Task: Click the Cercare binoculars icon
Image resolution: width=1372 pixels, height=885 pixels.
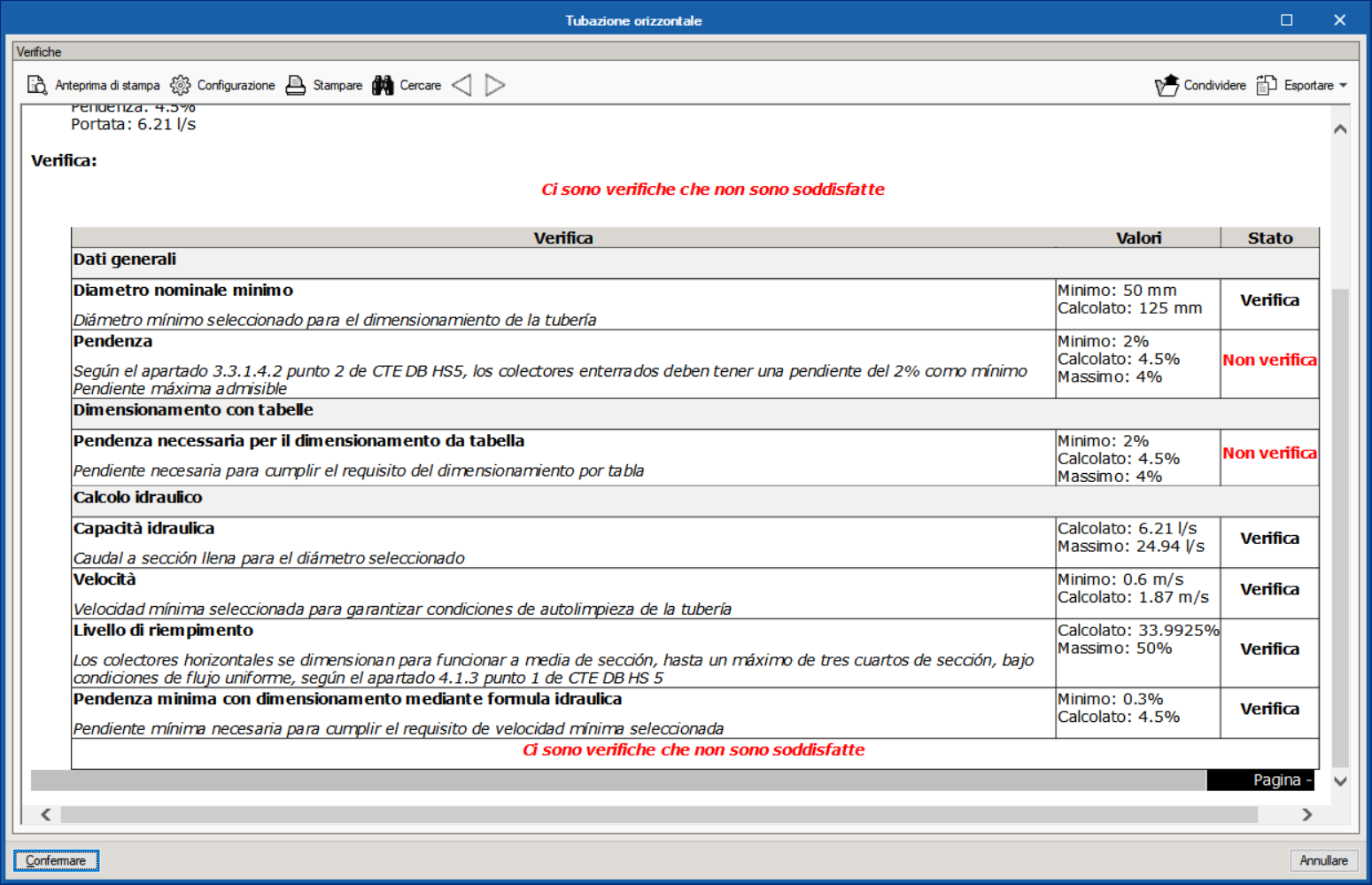Action: click(x=383, y=85)
